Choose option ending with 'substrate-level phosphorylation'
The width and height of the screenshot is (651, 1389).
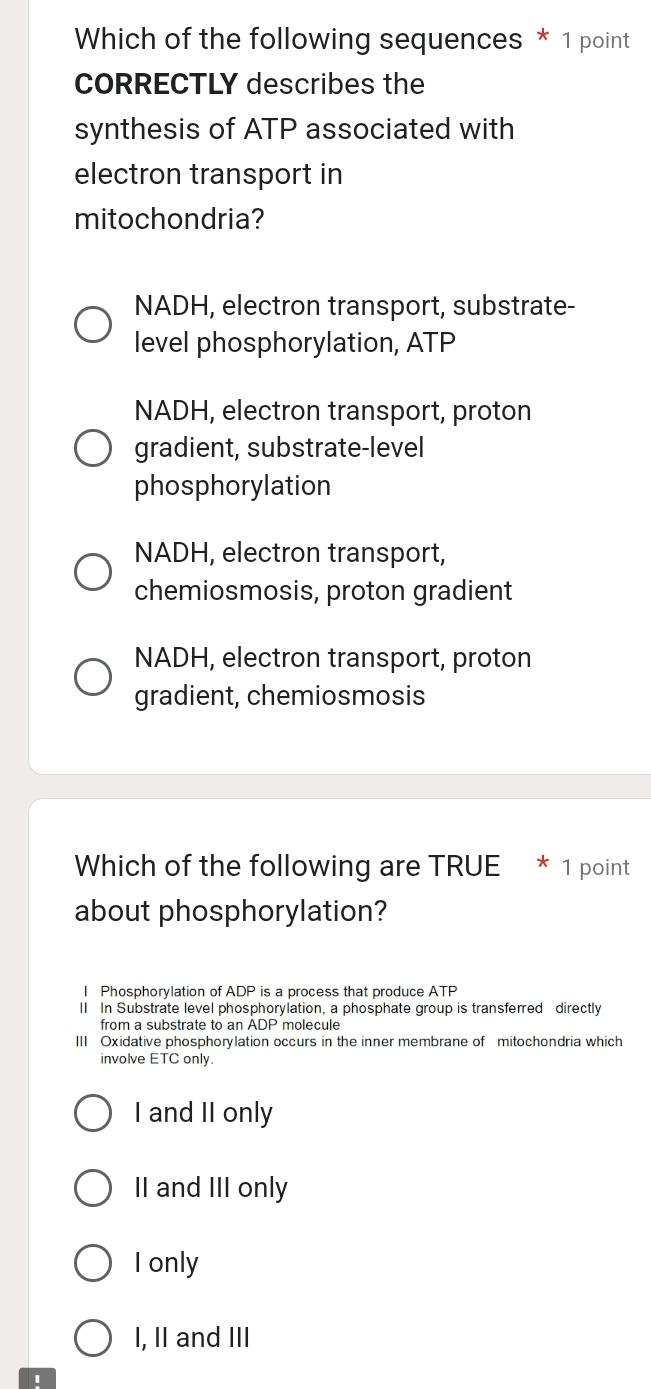pyautogui.click(x=92, y=447)
